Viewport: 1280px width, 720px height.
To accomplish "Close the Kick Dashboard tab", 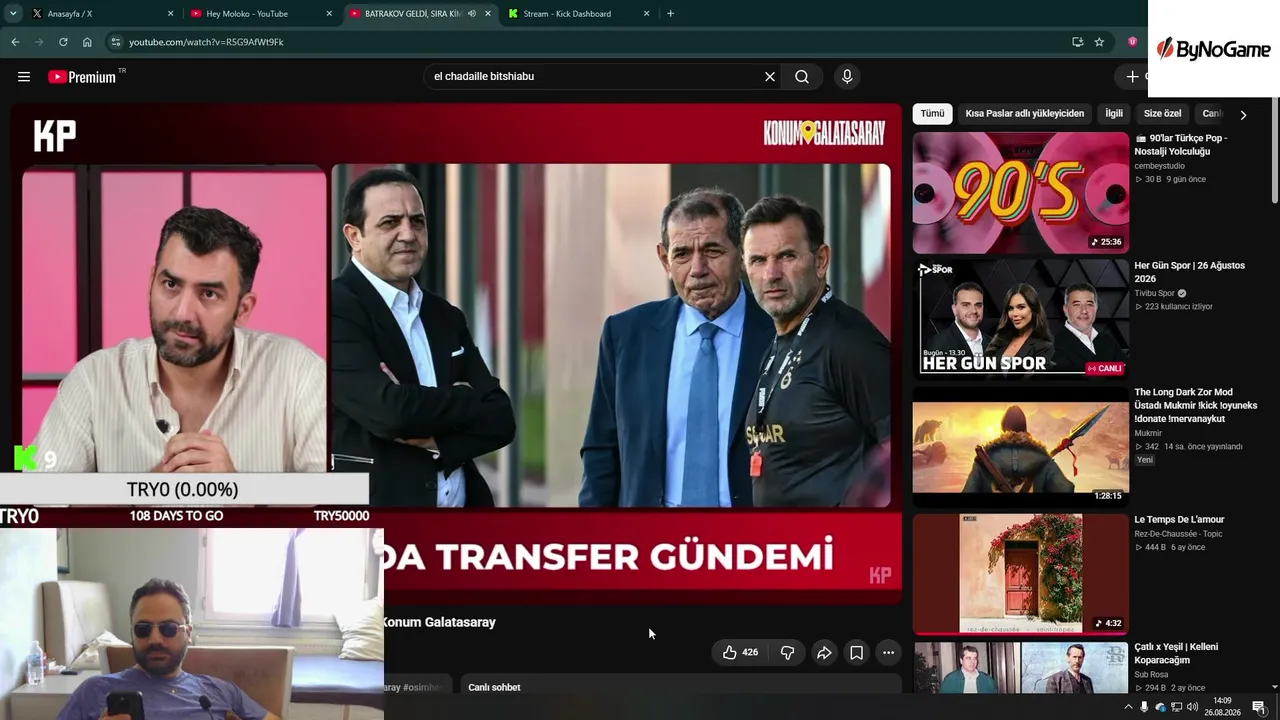I will tap(647, 14).
